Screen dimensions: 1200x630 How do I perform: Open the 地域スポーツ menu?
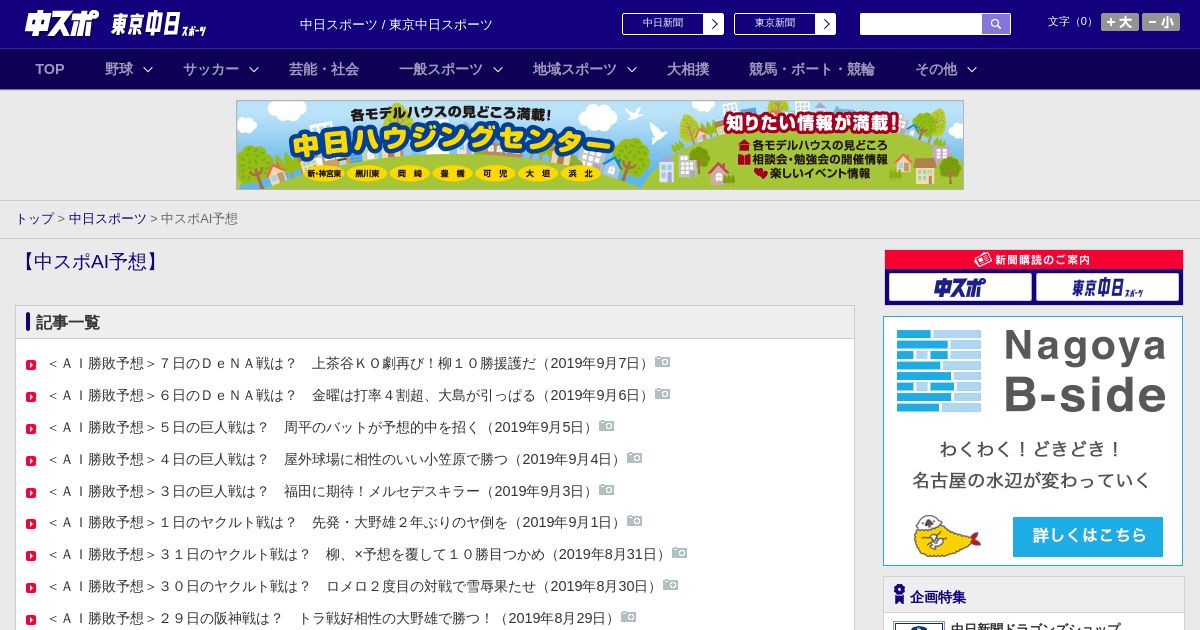(x=575, y=69)
